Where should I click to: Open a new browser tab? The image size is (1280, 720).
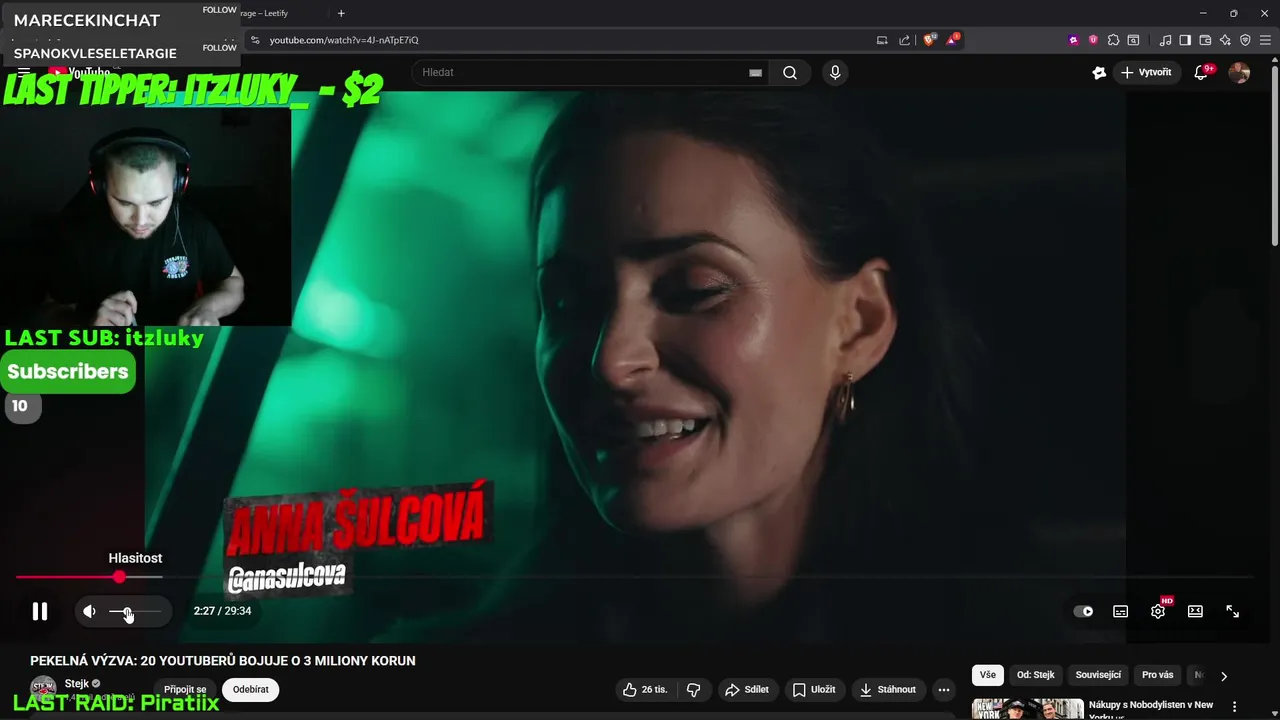[x=341, y=13]
